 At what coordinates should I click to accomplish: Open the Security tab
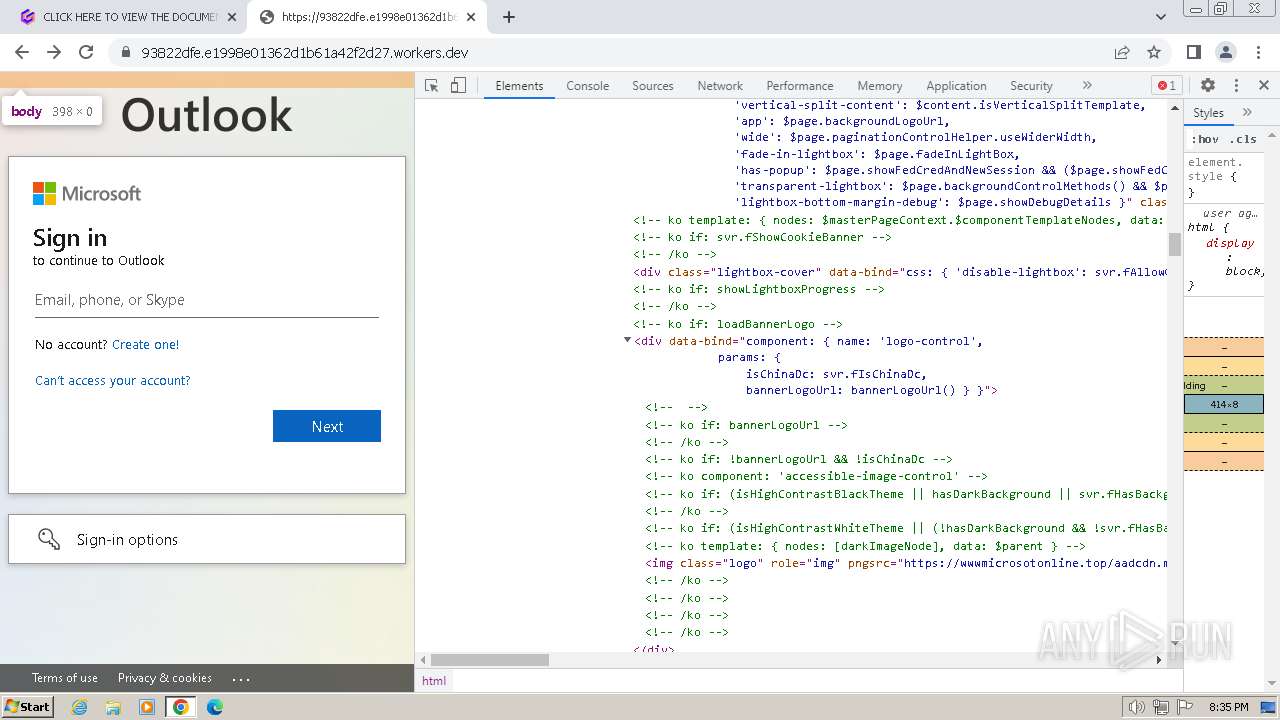click(1031, 86)
